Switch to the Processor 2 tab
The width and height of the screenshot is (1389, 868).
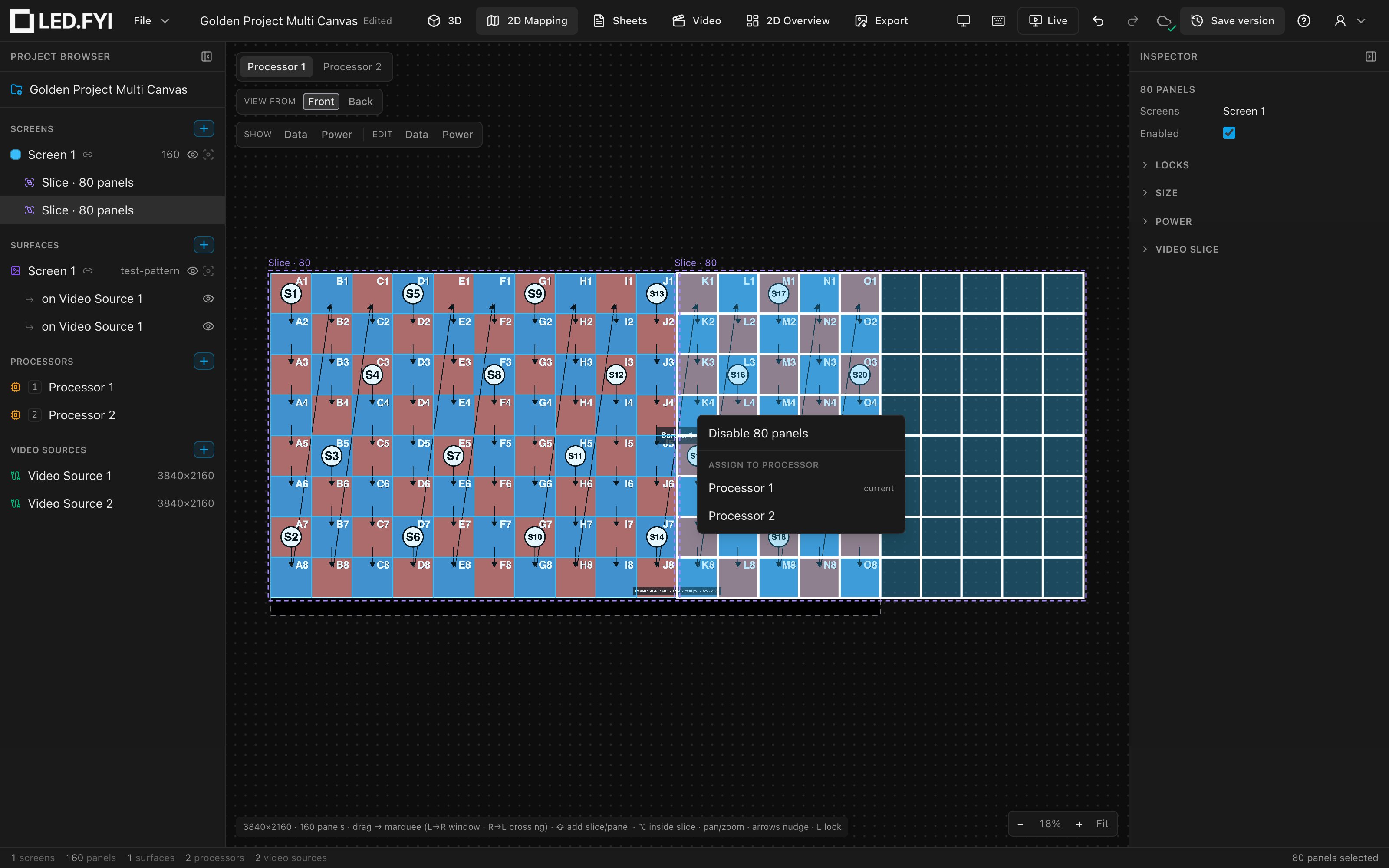point(352,67)
